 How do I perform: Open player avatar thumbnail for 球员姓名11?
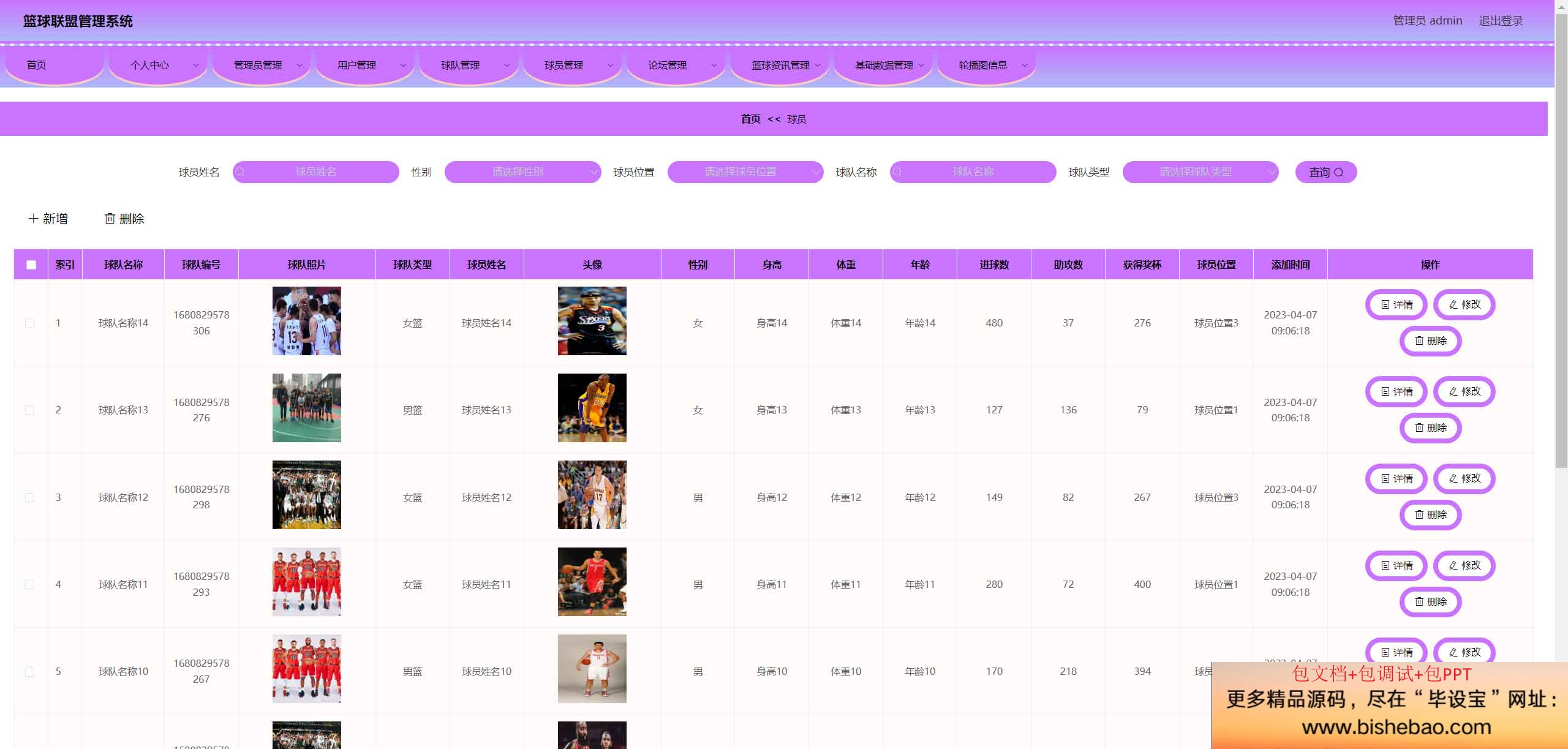(x=592, y=582)
